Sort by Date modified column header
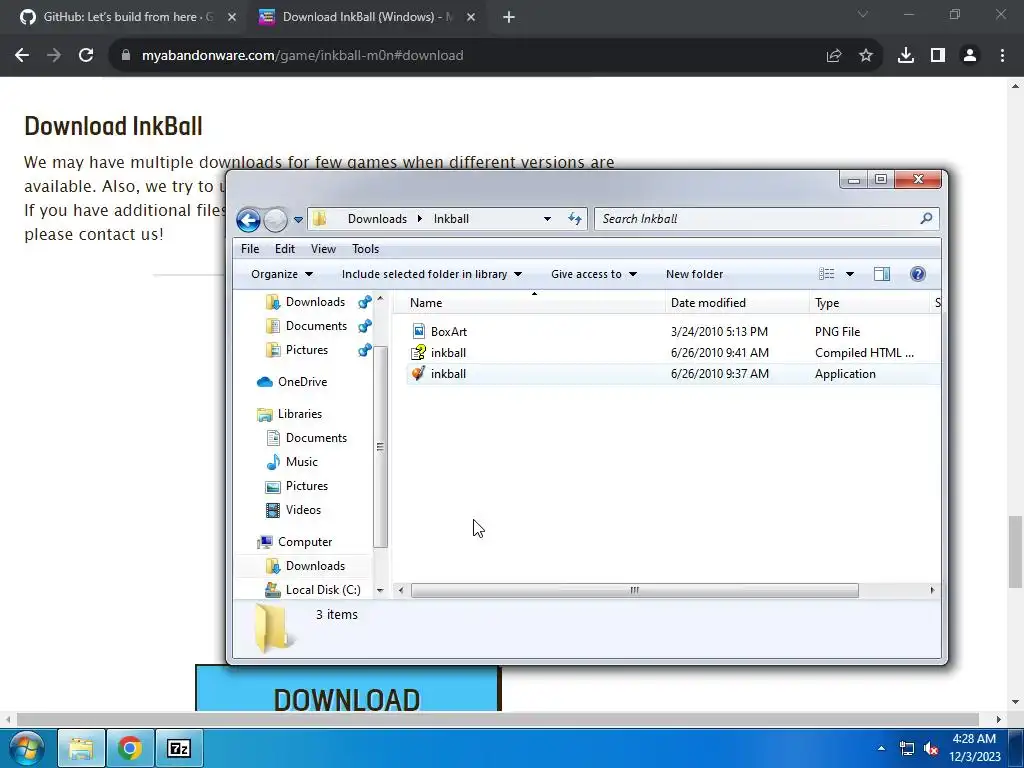Image resolution: width=1024 pixels, height=768 pixels. [737, 303]
